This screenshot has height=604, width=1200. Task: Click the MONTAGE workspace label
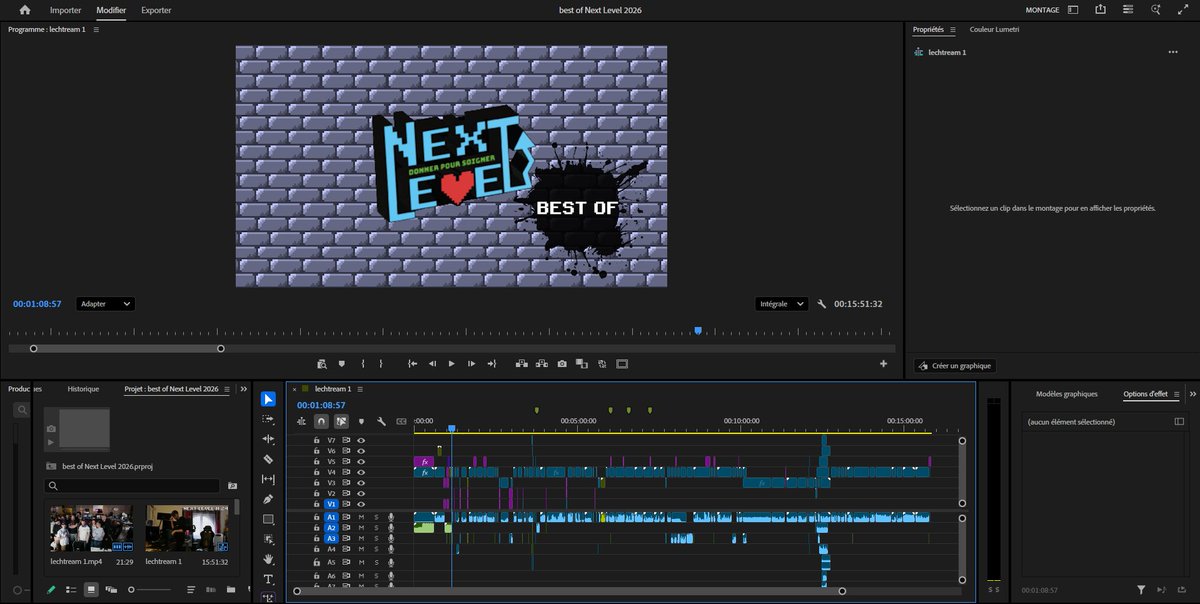[x=1042, y=10]
